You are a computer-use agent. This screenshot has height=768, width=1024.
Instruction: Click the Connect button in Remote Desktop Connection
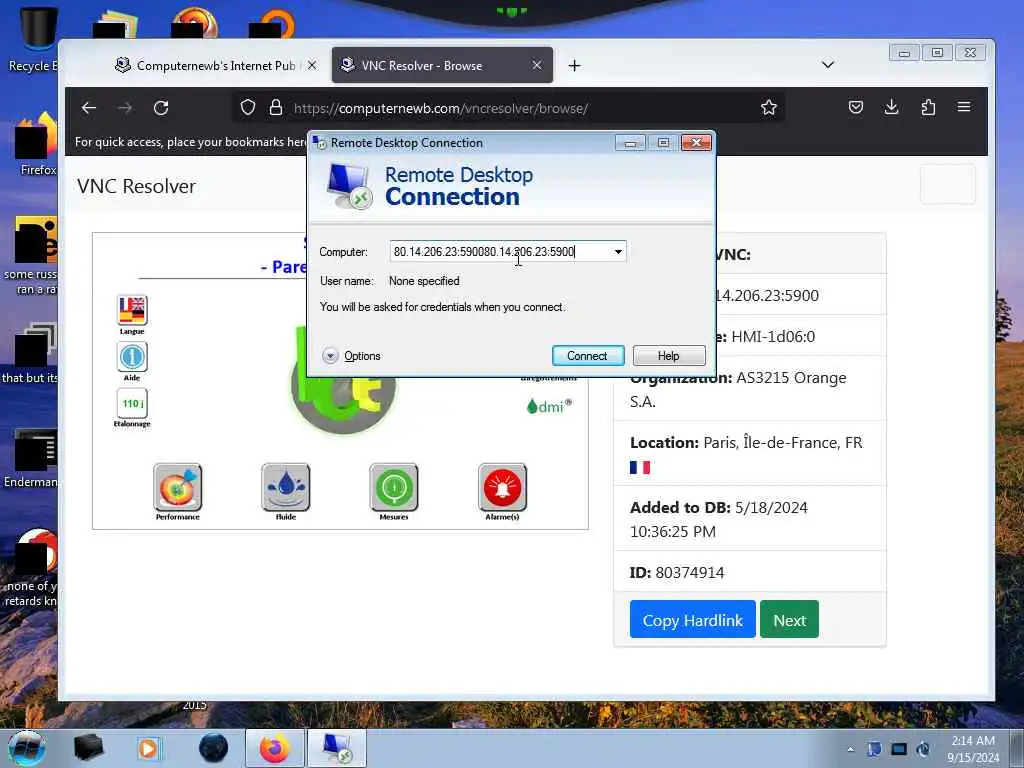[x=588, y=356]
